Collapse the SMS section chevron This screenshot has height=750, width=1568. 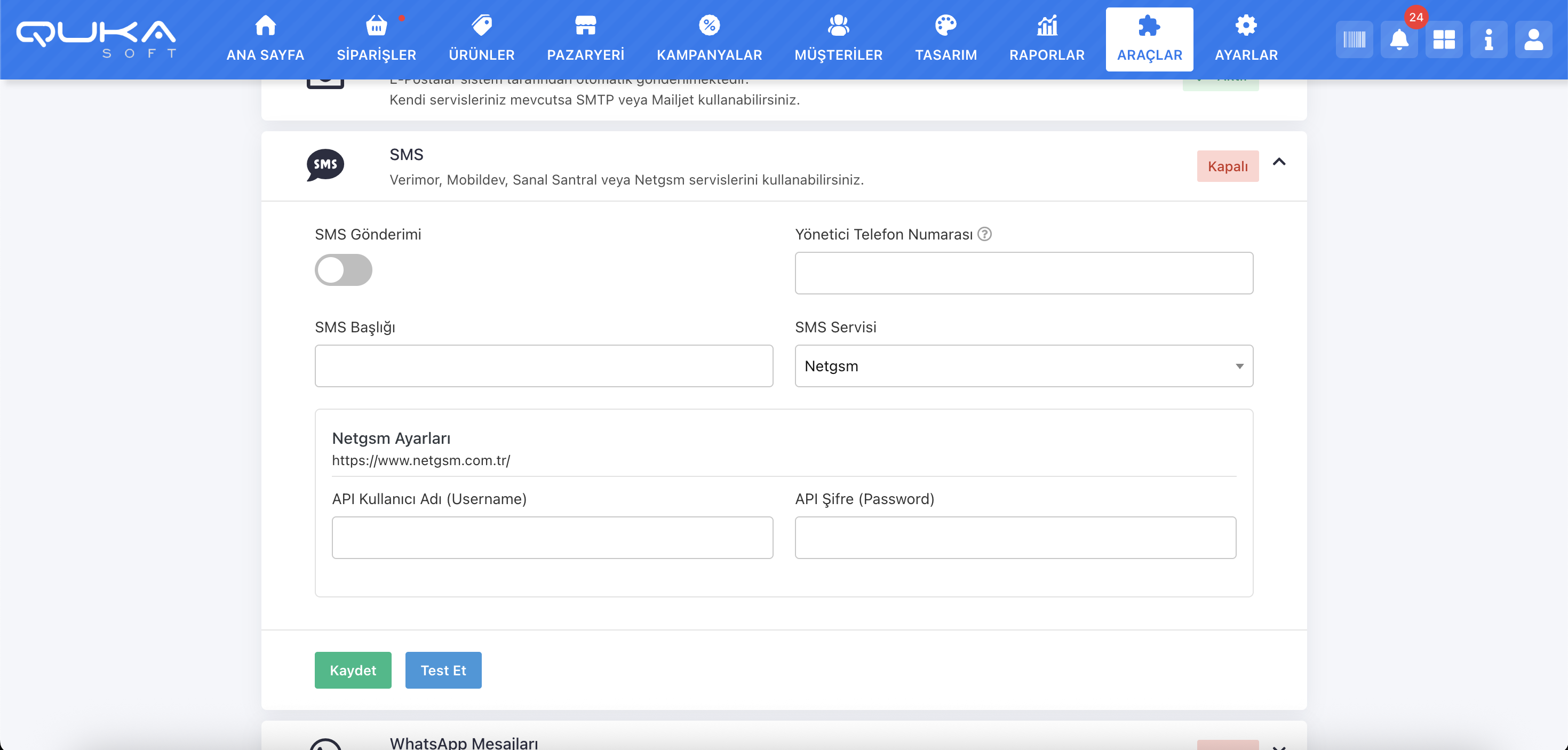click(x=1279, y=162)
